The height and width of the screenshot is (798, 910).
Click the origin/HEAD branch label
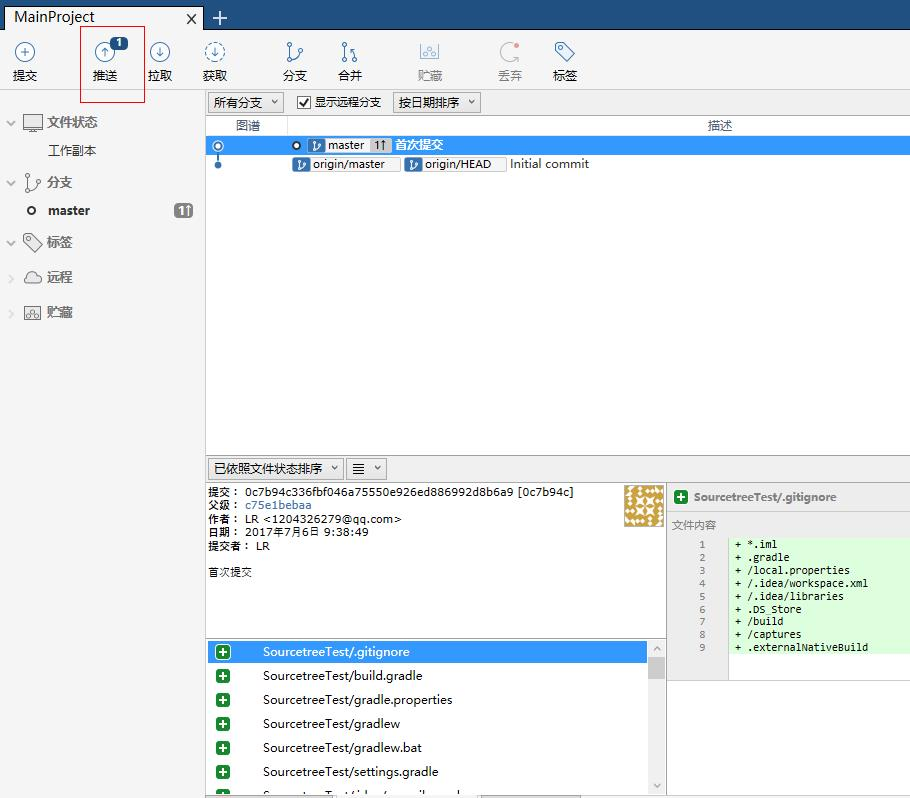pyautogui.click(x=455, y=164)
